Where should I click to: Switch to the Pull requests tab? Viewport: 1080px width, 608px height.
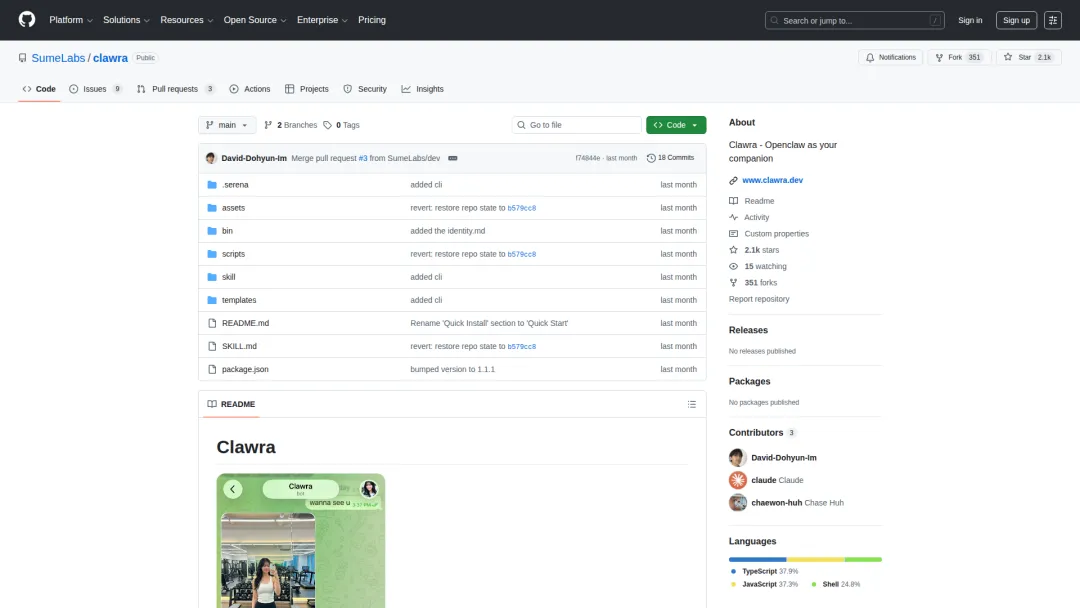(176, 89)
